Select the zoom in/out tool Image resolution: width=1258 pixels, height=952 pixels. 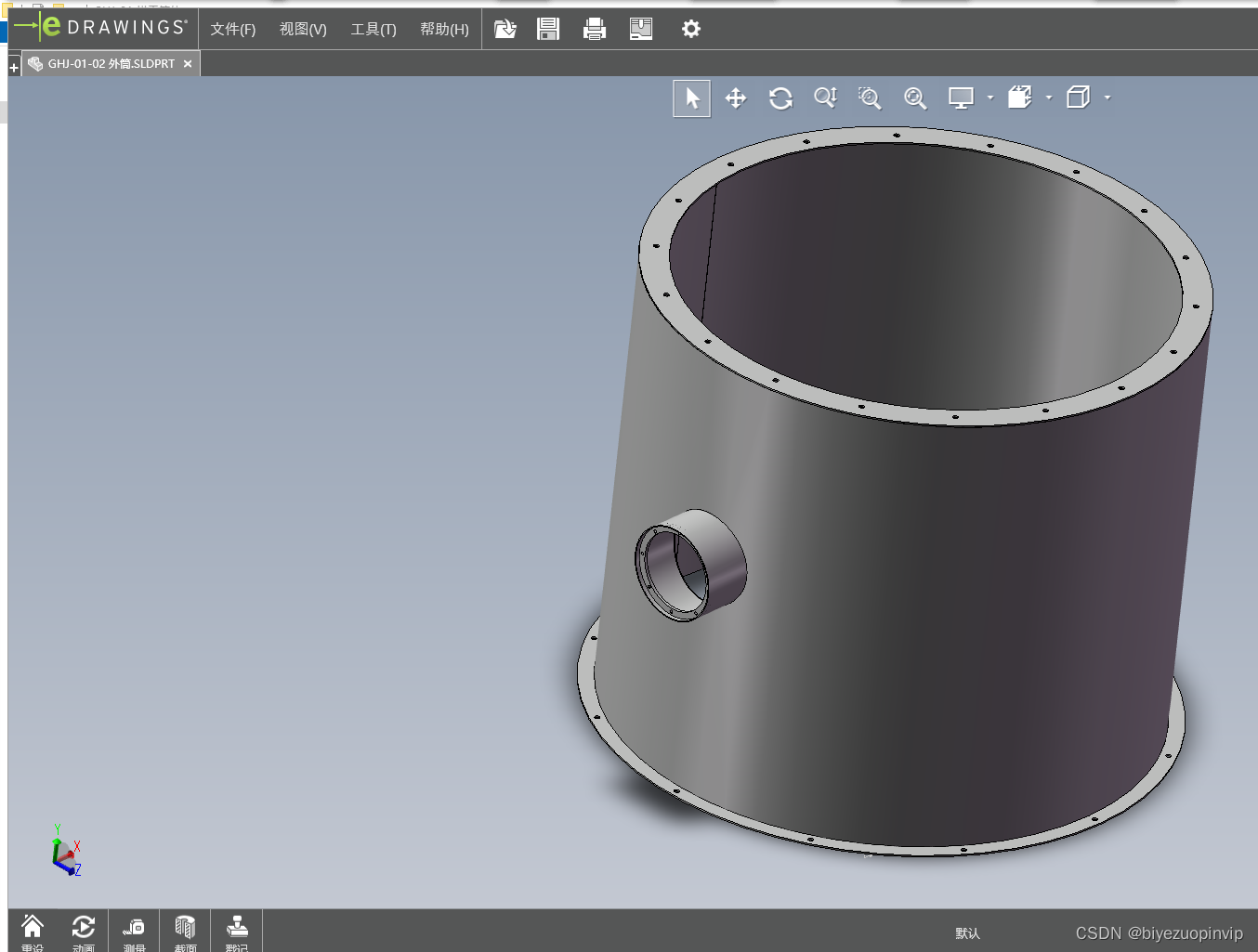click(825, 98)
